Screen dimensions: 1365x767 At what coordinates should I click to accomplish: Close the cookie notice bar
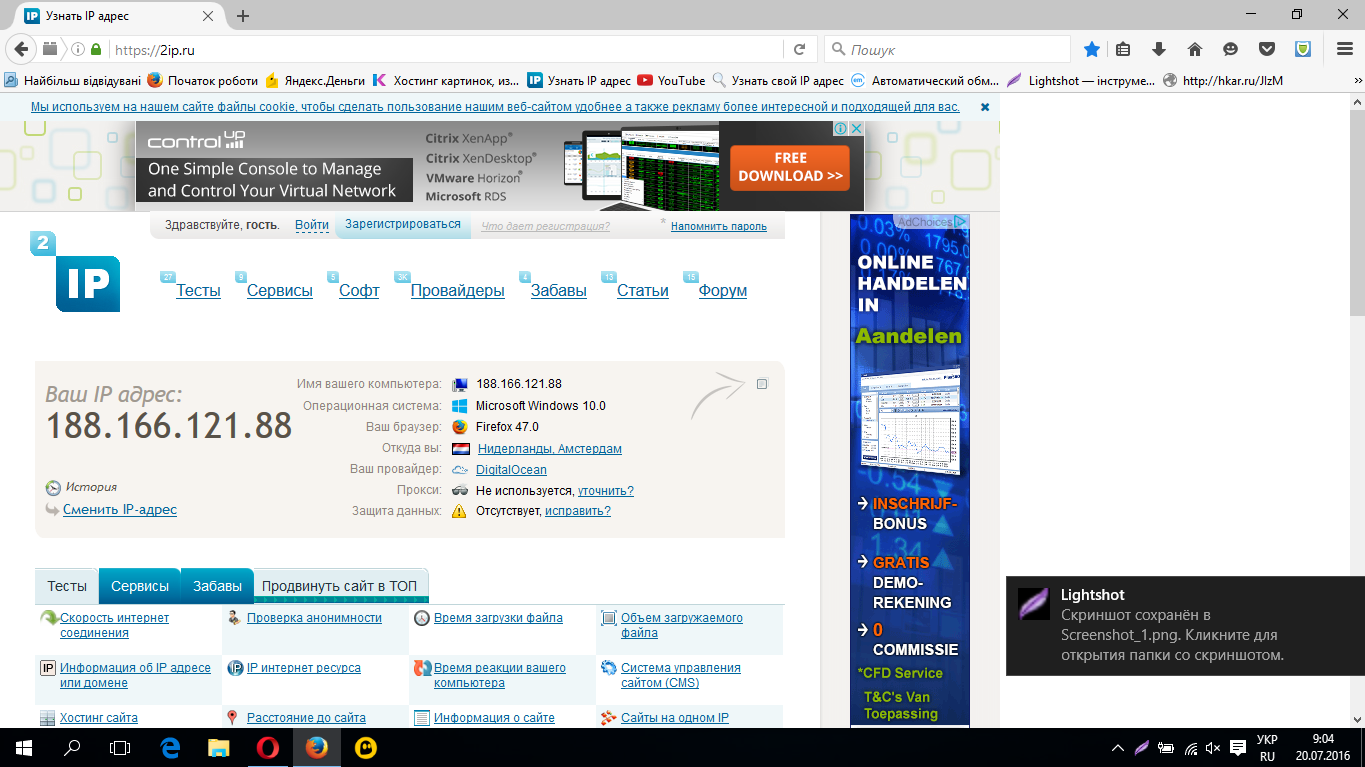click(x=985, y=106)
